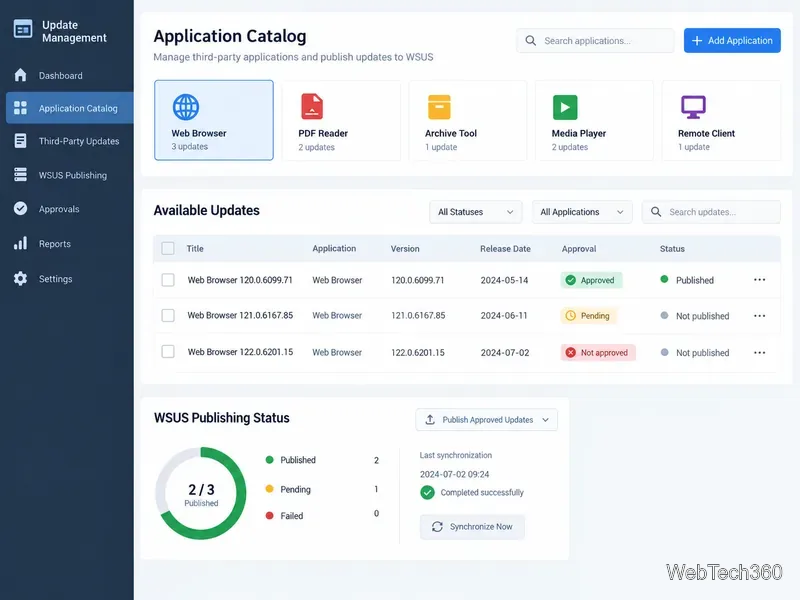Click the yellow Pending legend dot
Screen dimensions: 800x600
[x=269, y=489]
